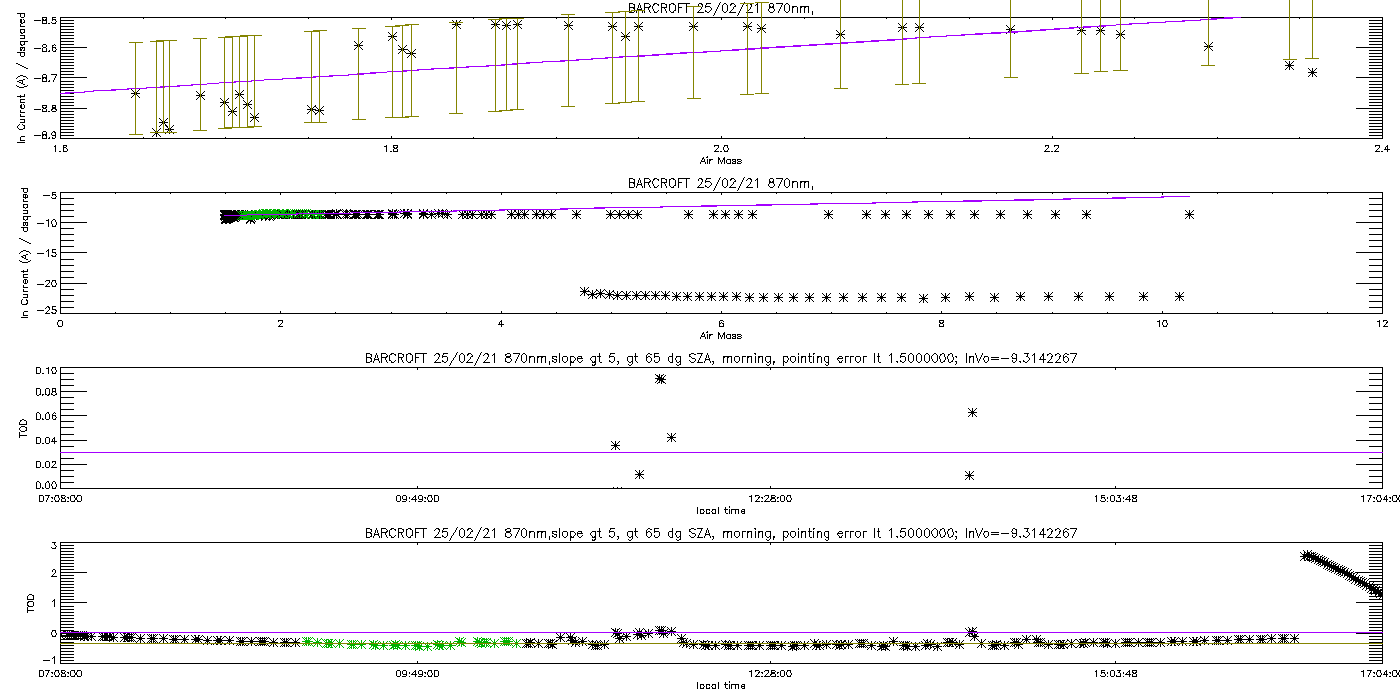Click the 'local time' label under the third plot
This screenshot has height=700, width=1400.
tap(720, 510)
